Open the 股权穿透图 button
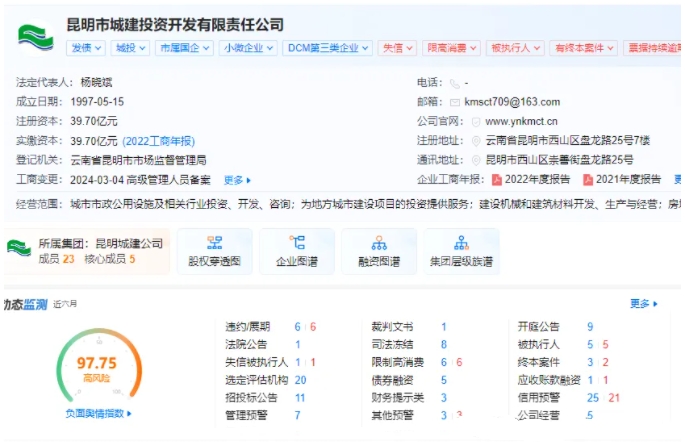Viewport: 685px width, 442px height. pyautogui.click(x=214, y=252)
